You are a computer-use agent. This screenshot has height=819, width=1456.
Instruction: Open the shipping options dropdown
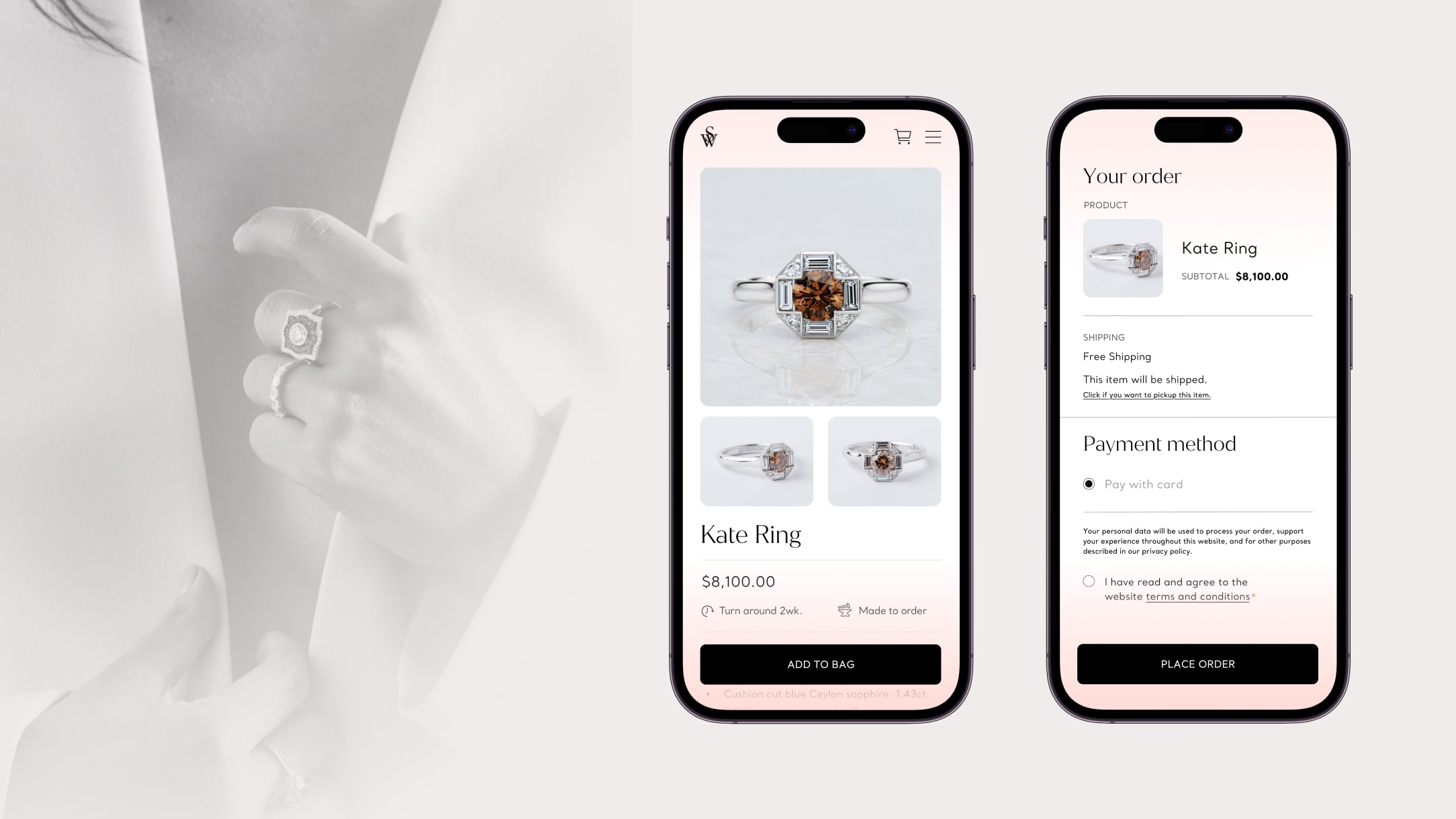(1117, 356)
